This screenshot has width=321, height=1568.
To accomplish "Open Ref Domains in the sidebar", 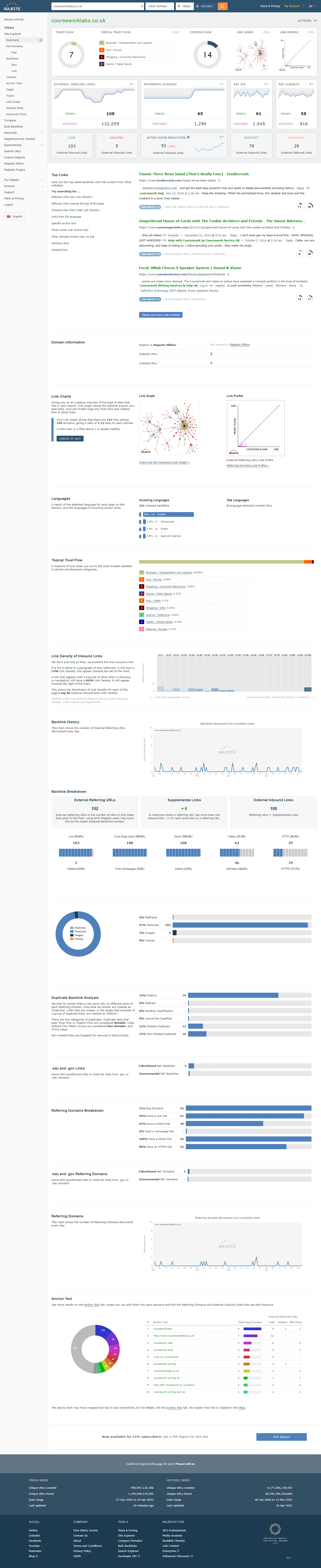I will 15,46.
